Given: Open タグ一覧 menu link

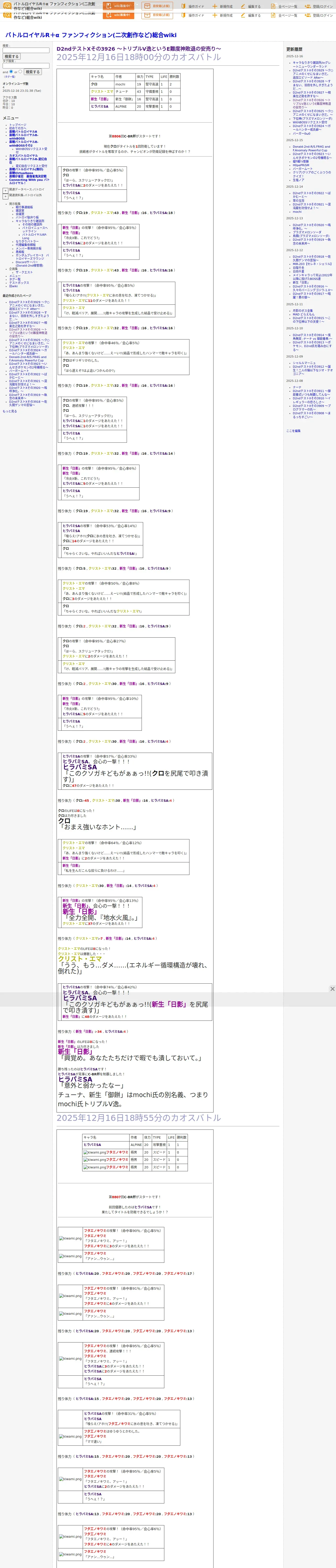Looking at the screenshot, I should (15, 279).
